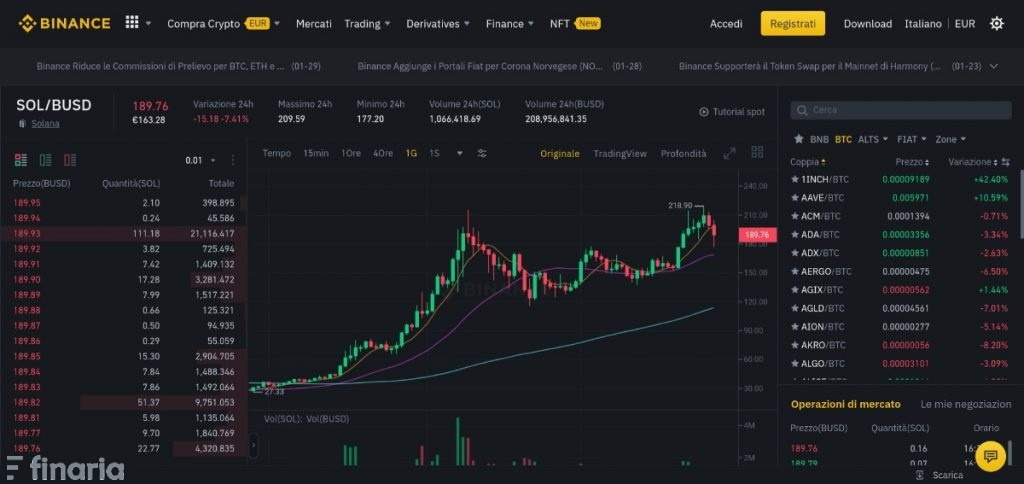Click Accedi login link
Image resolution: width=1024 pixels, height=484 pixels.
[726, 24]
